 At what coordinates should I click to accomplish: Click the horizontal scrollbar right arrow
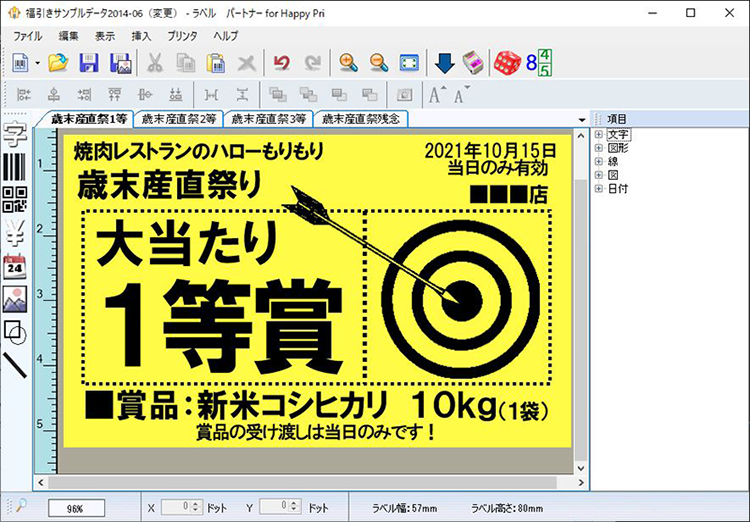(581, 483)
